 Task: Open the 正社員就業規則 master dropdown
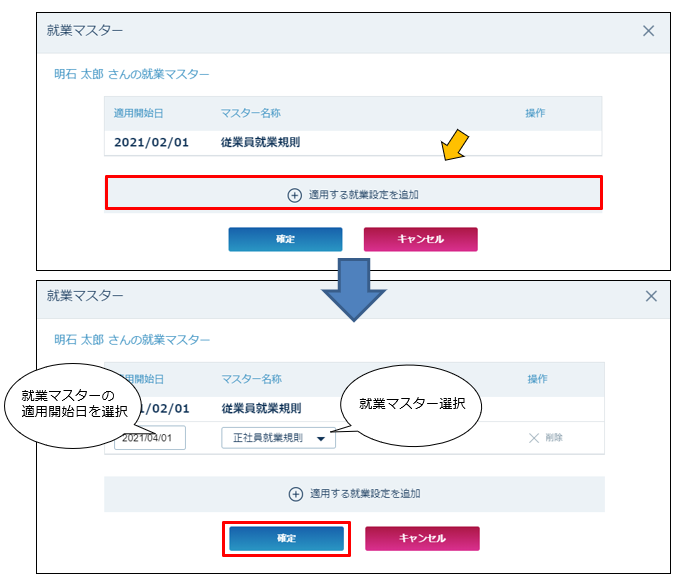coord(278,438)
